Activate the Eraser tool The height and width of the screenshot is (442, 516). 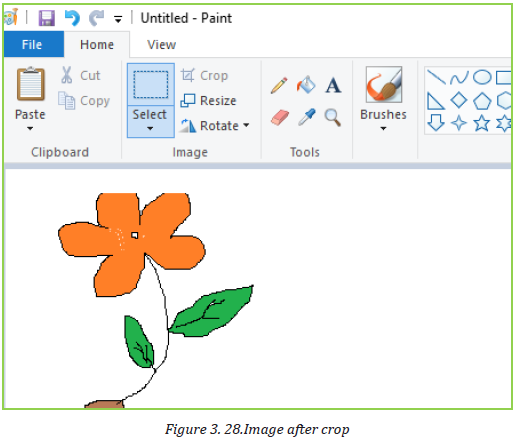coord(280,118)
